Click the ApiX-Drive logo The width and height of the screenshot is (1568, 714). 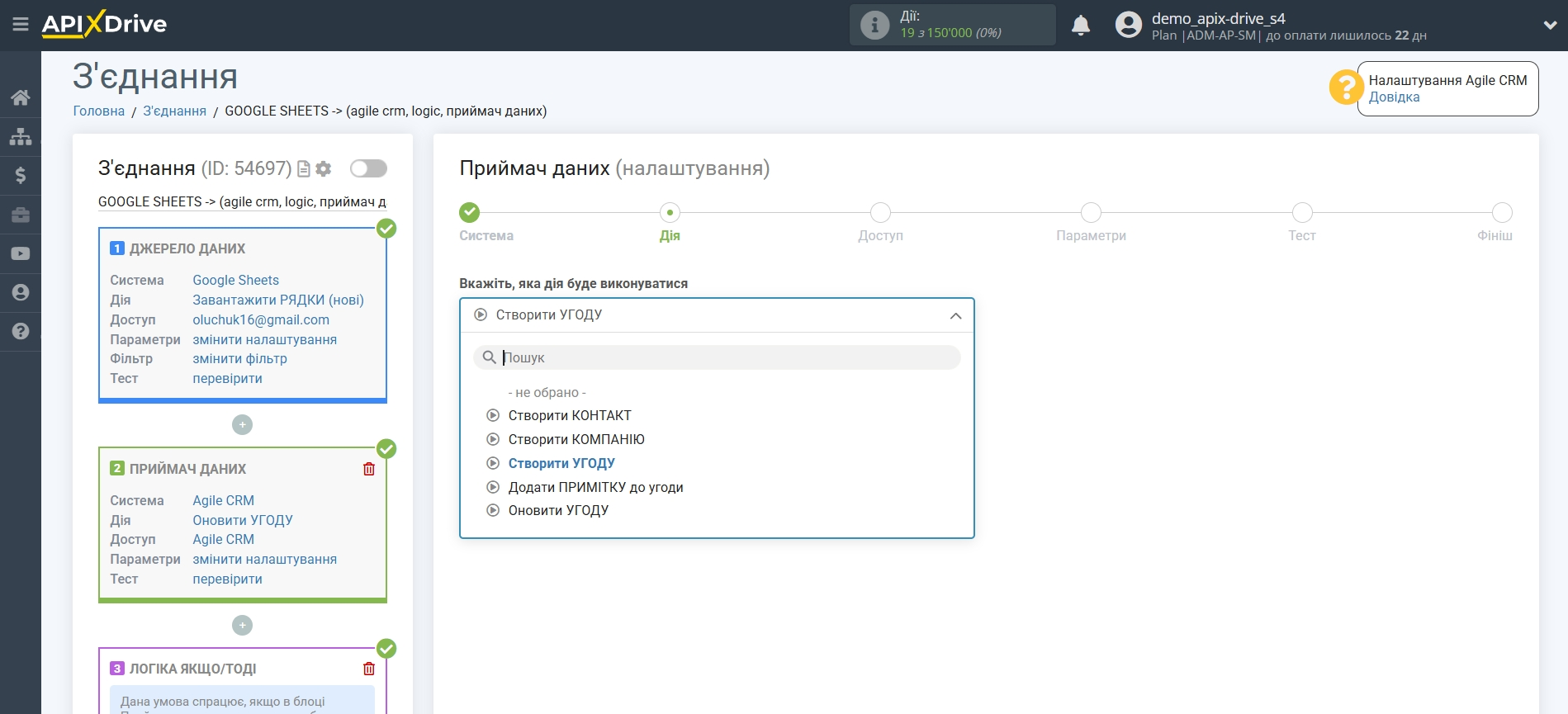click(104, 24)
